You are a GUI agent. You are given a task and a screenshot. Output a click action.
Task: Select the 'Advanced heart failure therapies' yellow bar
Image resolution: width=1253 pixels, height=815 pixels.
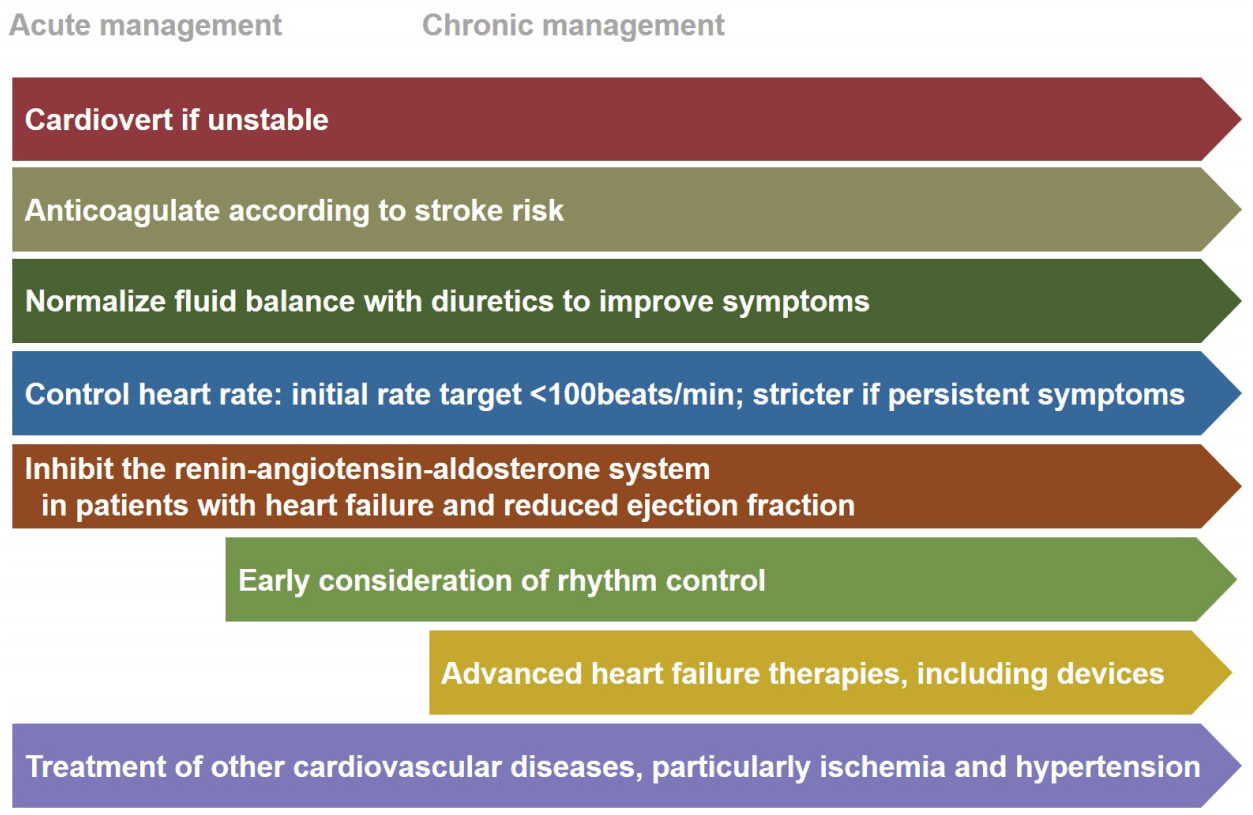(831, 672)
